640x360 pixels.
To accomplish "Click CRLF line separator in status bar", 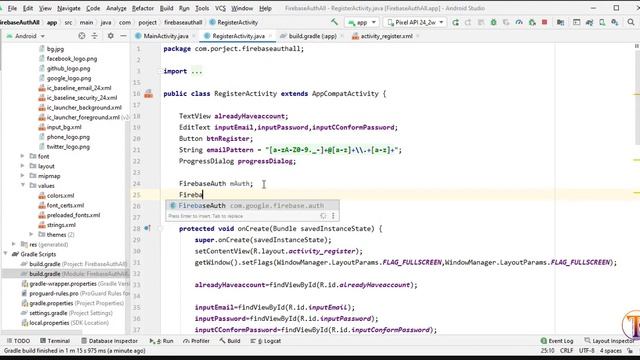I will [x=567, y=351].
